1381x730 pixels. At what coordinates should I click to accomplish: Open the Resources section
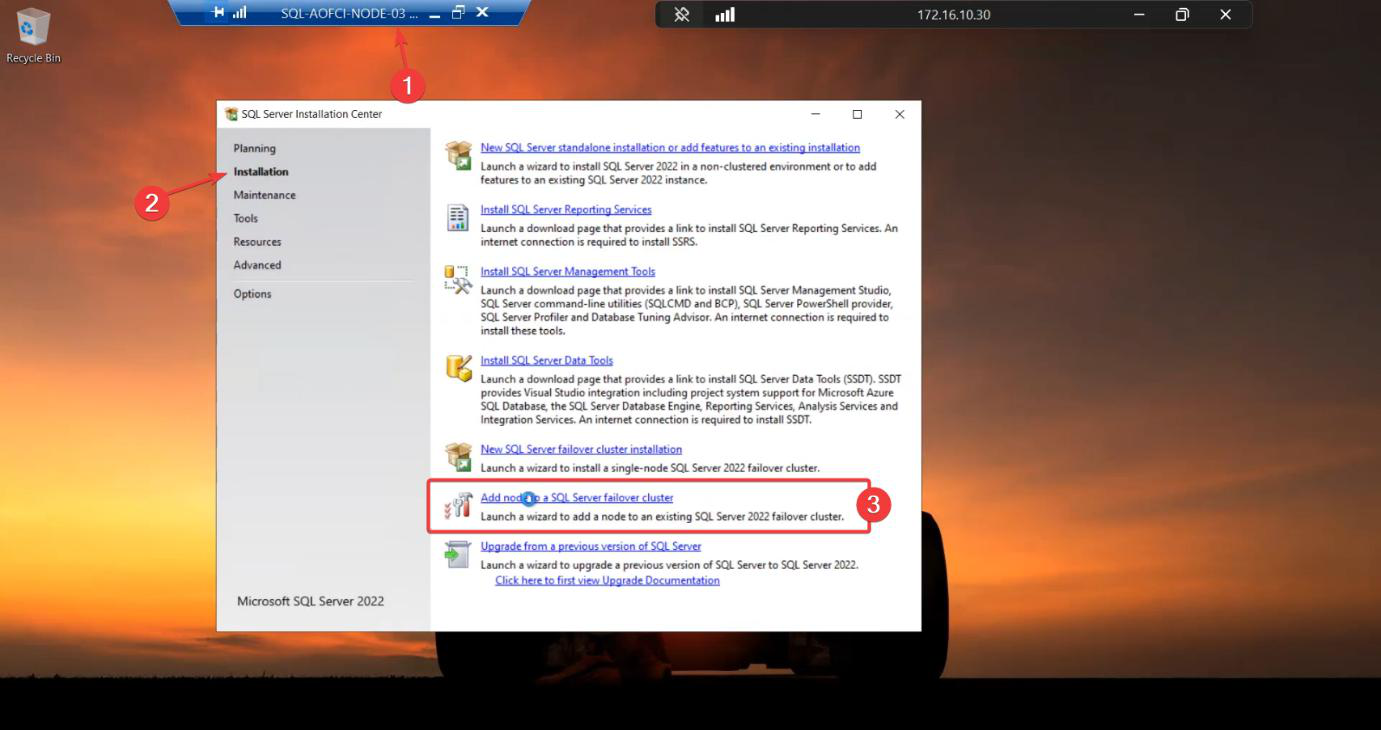(x=257, y=242)
